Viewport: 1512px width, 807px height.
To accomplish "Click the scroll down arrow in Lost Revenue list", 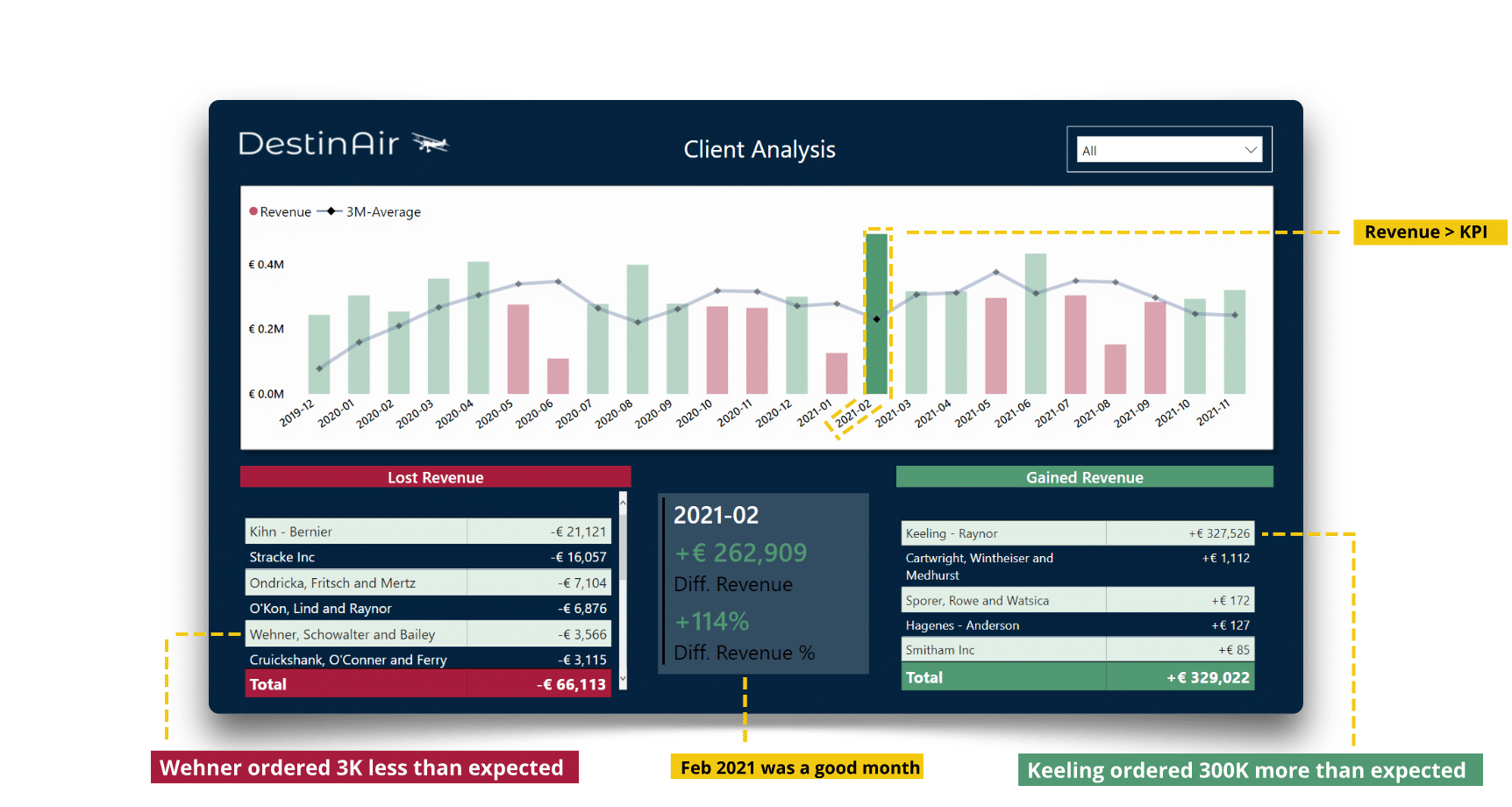I will (x=624, y=677).
